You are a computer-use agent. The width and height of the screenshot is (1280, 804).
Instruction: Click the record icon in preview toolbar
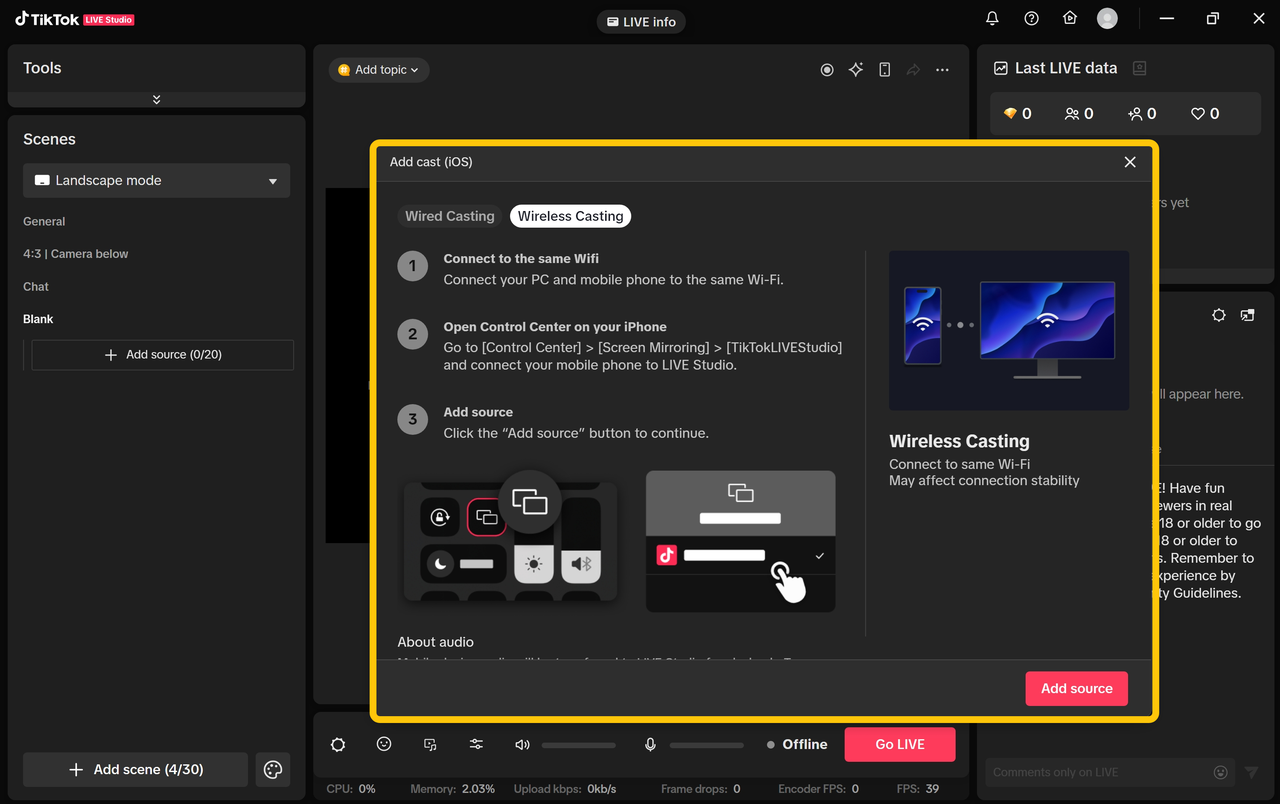827,70
